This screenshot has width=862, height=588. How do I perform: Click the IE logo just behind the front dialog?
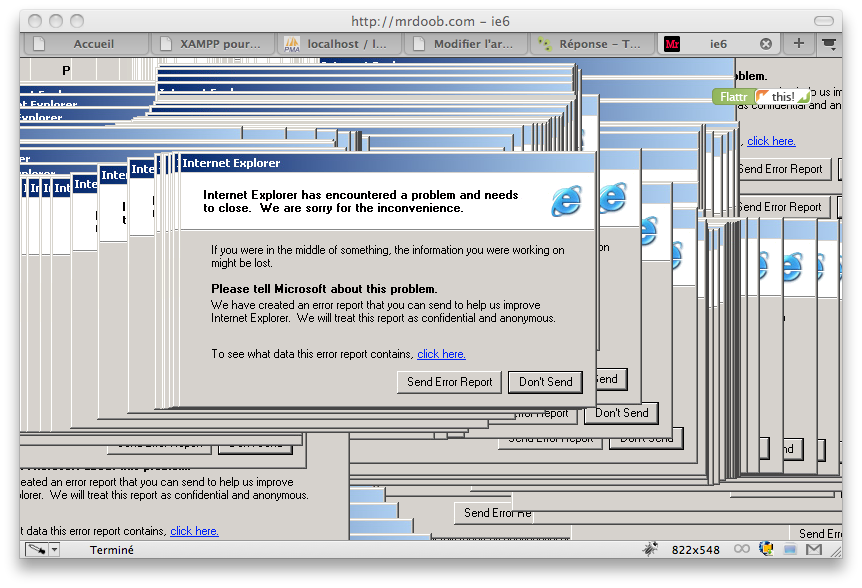[613, 197]
